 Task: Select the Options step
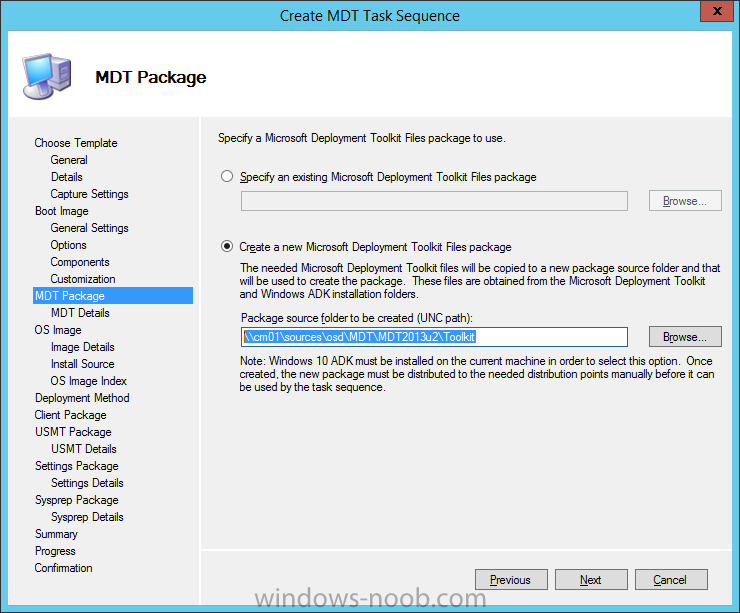tap(68, 245)
